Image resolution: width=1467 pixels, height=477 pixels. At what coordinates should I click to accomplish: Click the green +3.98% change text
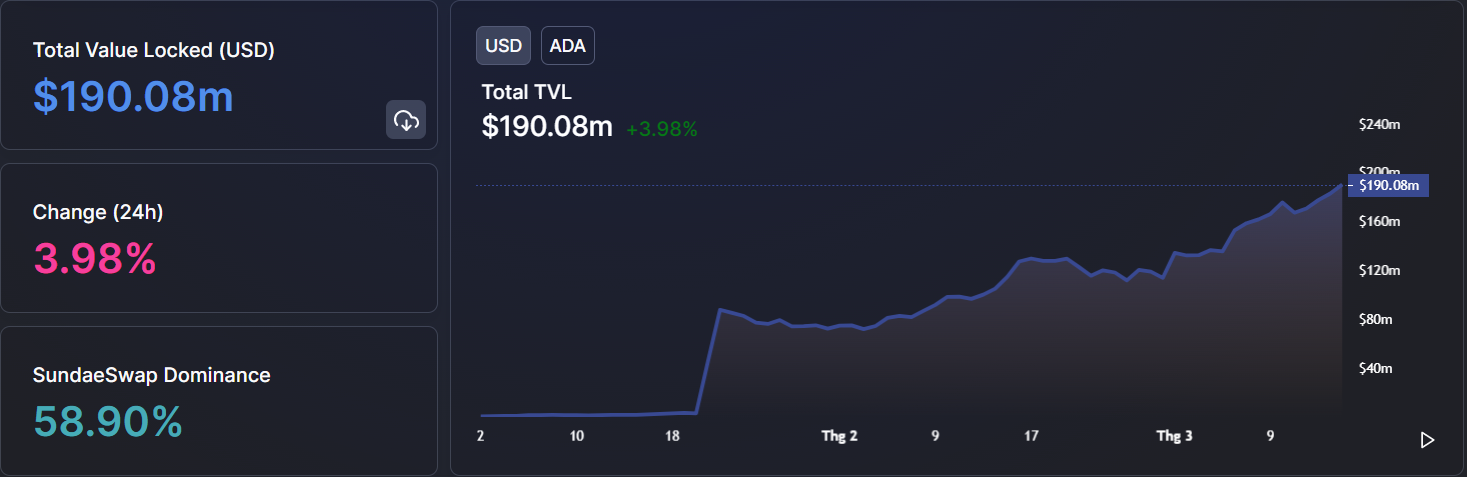(662, 129)
